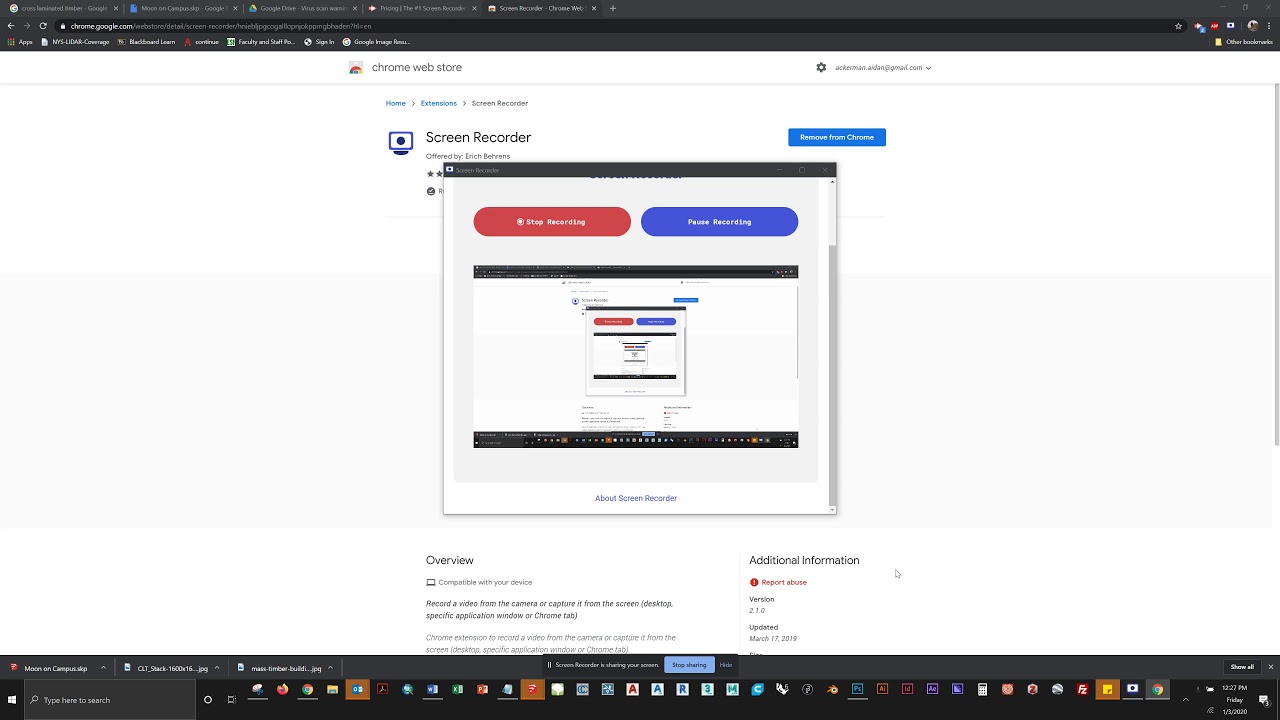Click Show all downloads button
The height and width of the screenshot is (720, 1280).
click(x=1242, y=667)
